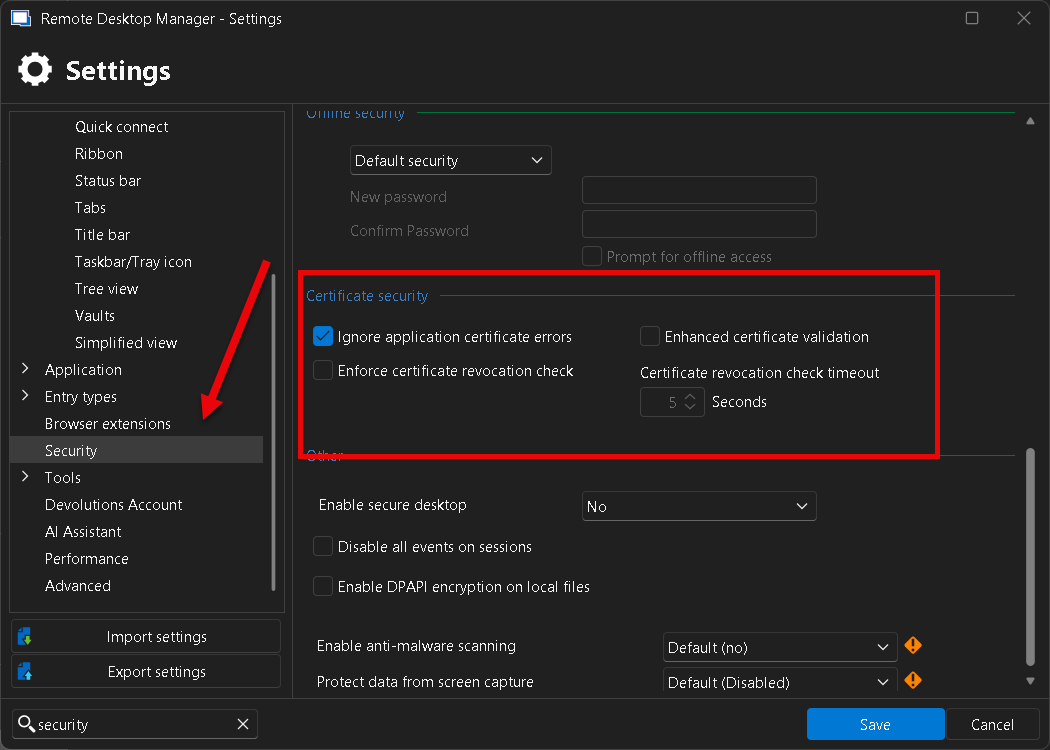
Task: Expand the Tools tree node
Action: click(25, 477)
